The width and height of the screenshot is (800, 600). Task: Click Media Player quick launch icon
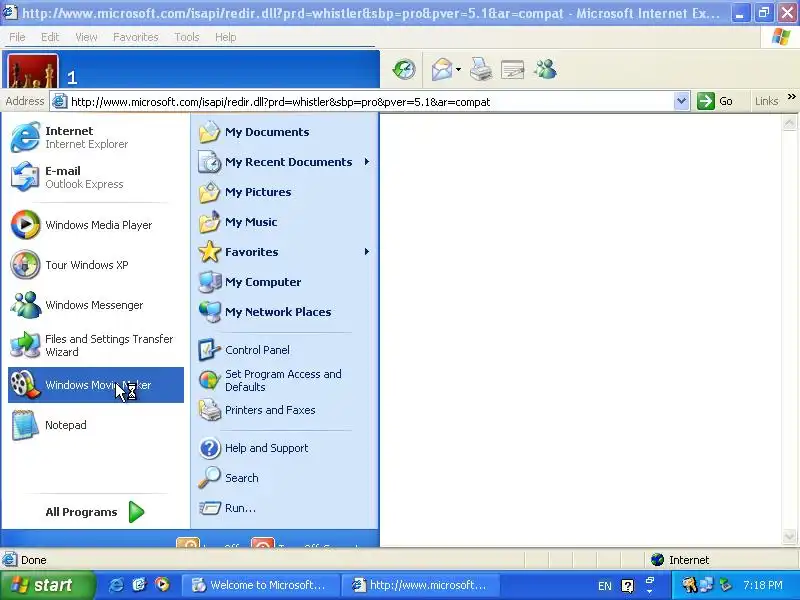163,585
